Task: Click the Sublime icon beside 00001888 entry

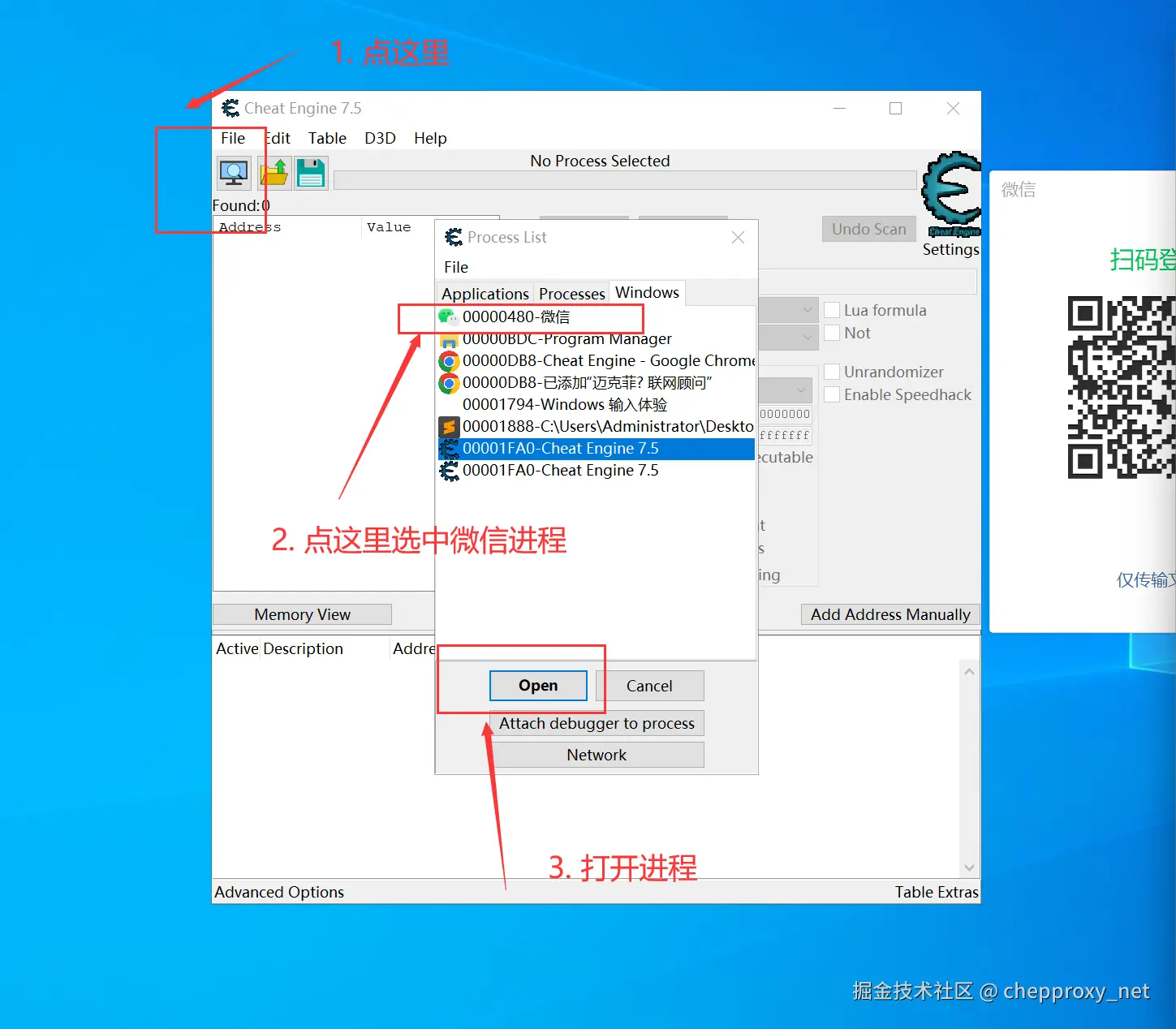Action: point(449,427)
